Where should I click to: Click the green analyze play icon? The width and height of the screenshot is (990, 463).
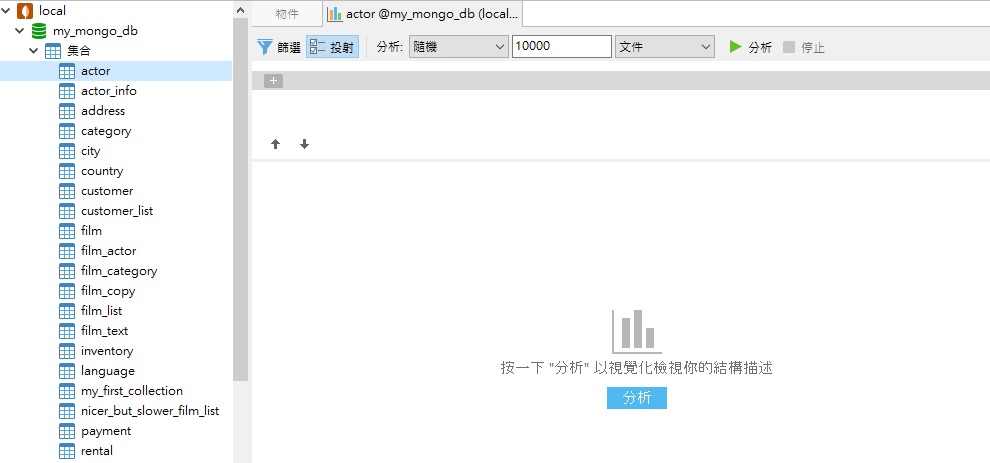(x=736, y=47)
